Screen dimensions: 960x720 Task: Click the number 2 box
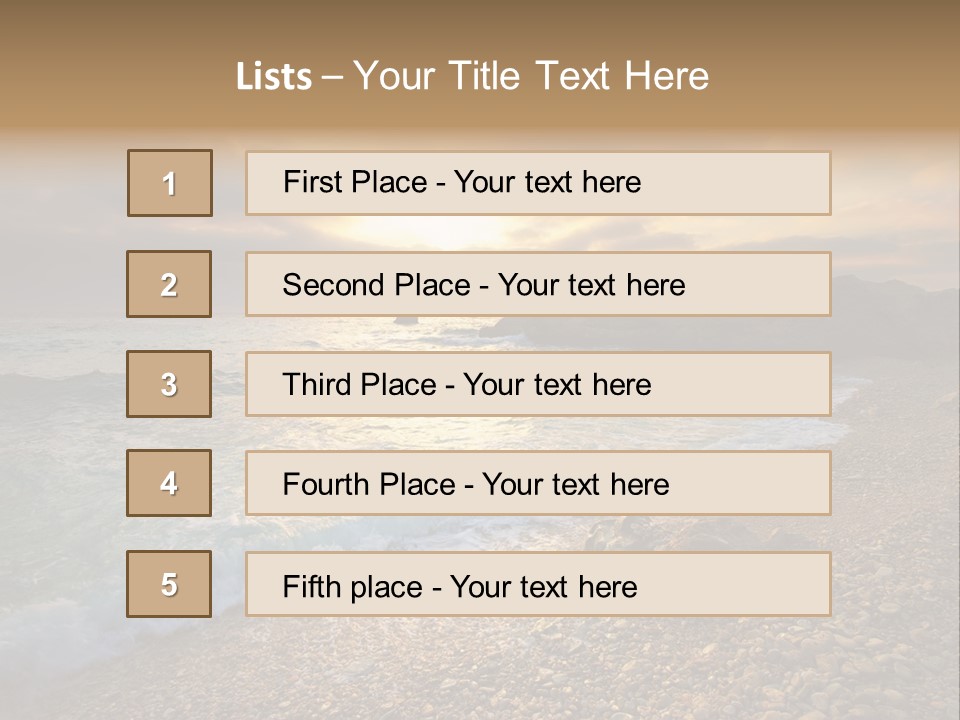[169, 284]
